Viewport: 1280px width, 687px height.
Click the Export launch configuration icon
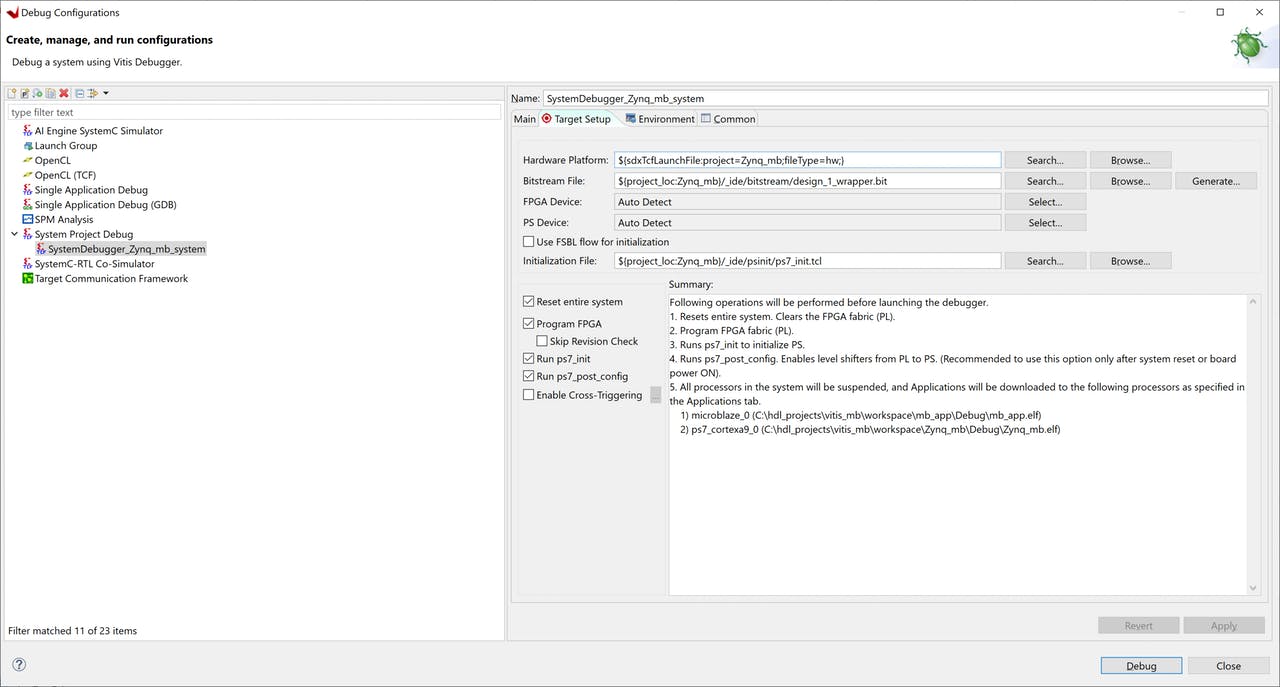[x=38, y=93]
